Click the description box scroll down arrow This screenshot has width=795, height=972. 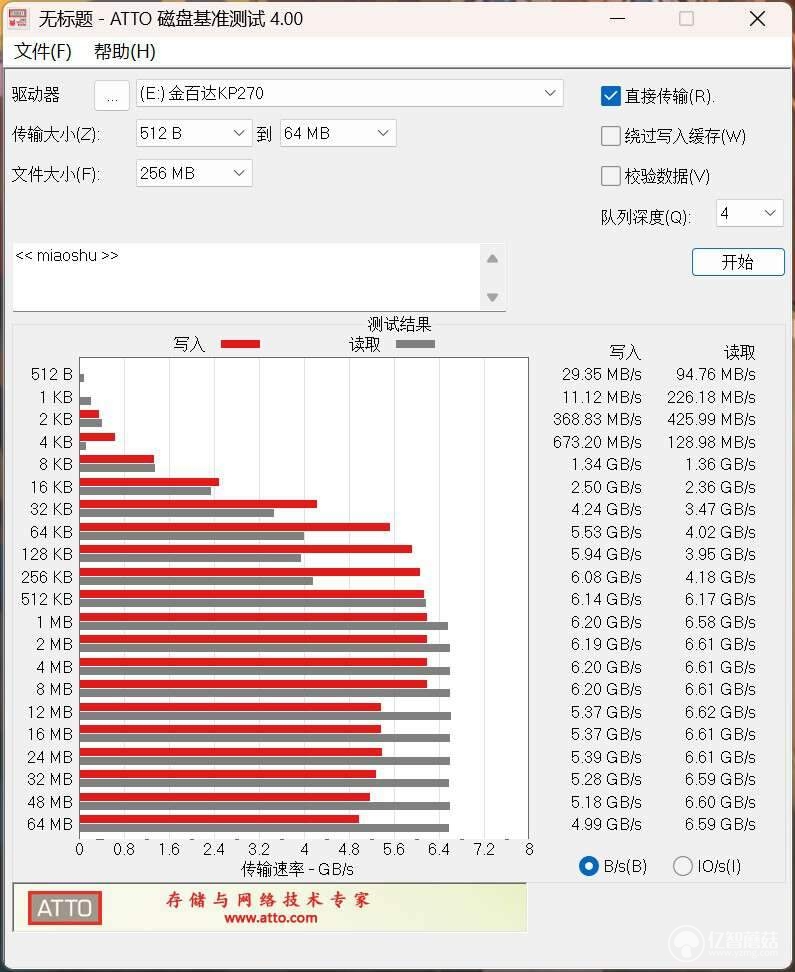(492, 297)
